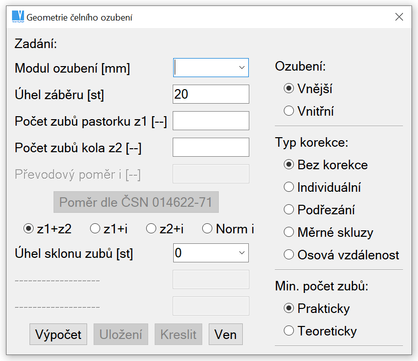This screenshot has height=361, width=418.
Task: Select Osová vzdálenost correction type
Action: tap(341, 255)
